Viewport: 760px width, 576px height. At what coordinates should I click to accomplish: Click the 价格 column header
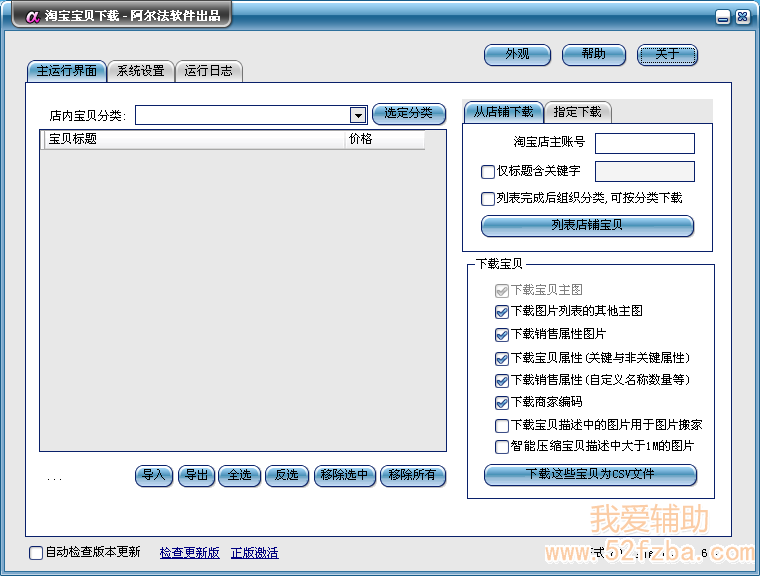(x=384, y=139)
